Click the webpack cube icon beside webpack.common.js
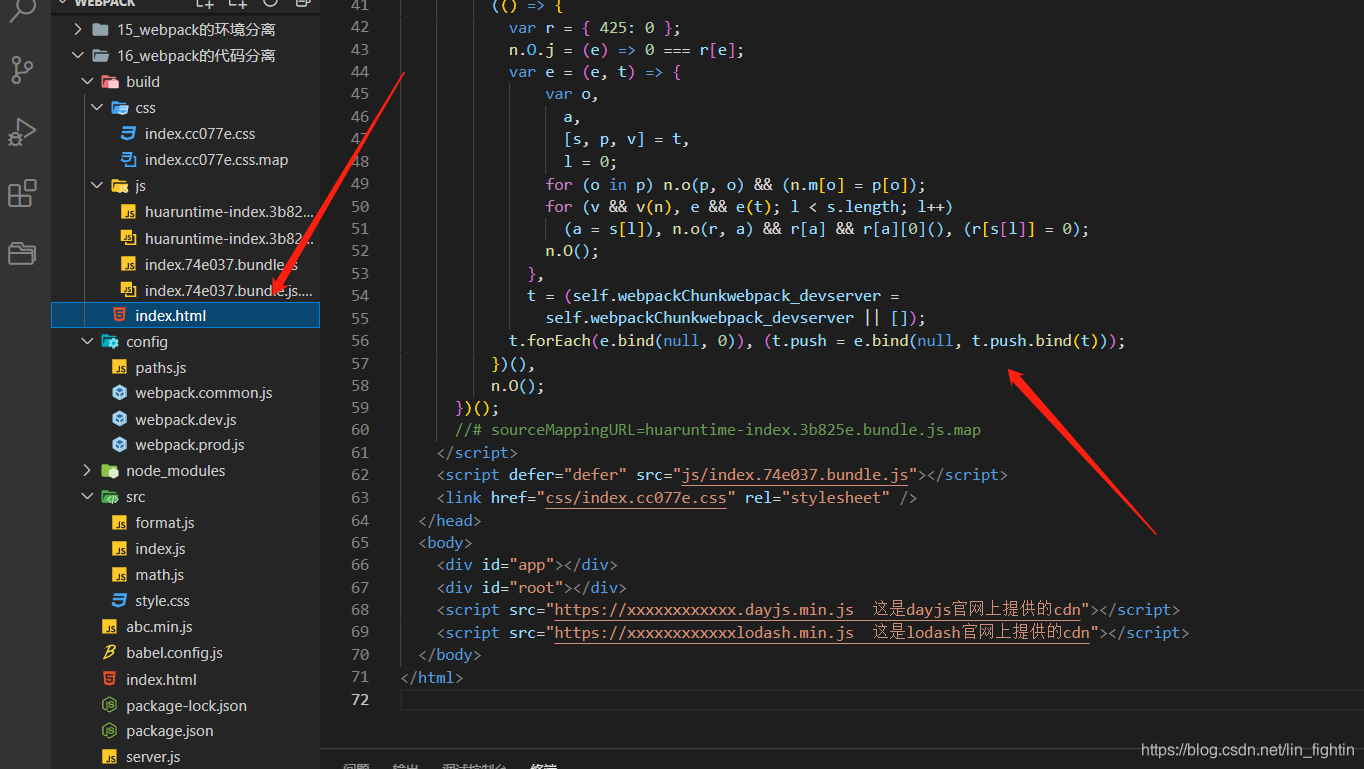Viewport: 1364px width, 769px height. pos(119,394)
